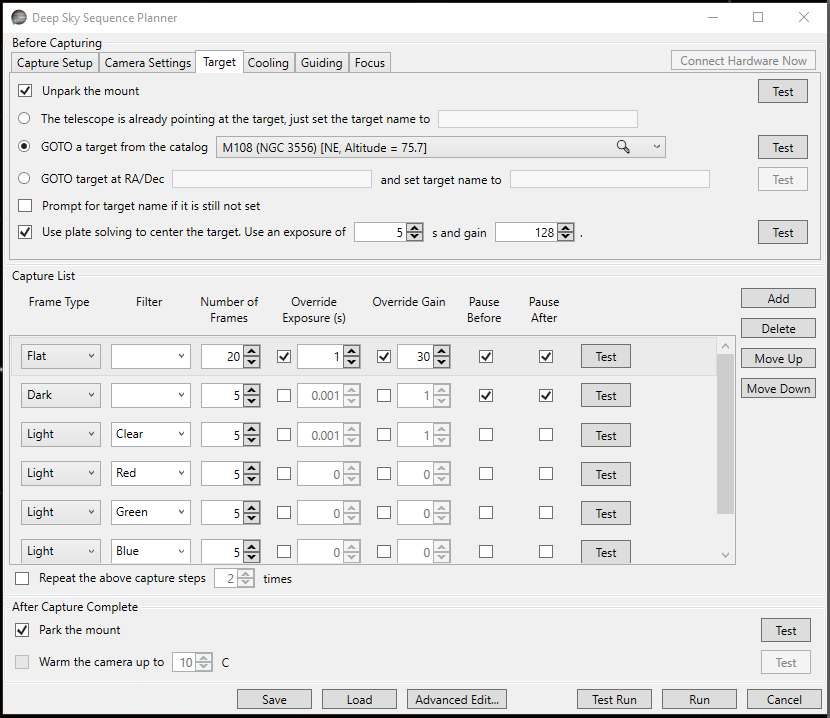Test the plate solving step

(x=783, y=232)
